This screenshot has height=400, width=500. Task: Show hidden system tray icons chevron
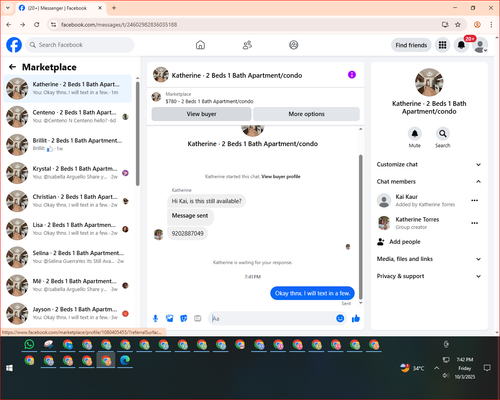(436, 368)
